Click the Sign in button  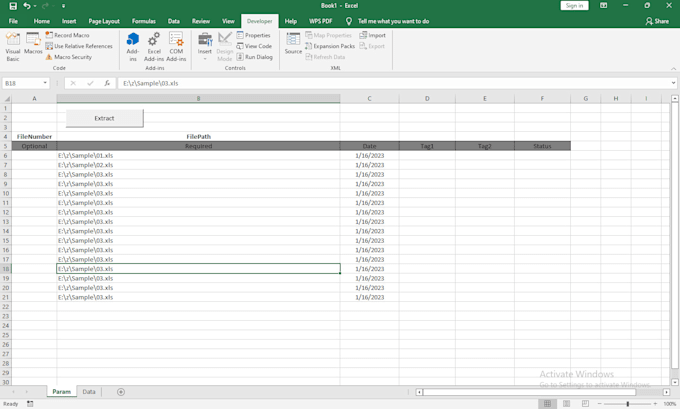(x=574, y=6)
